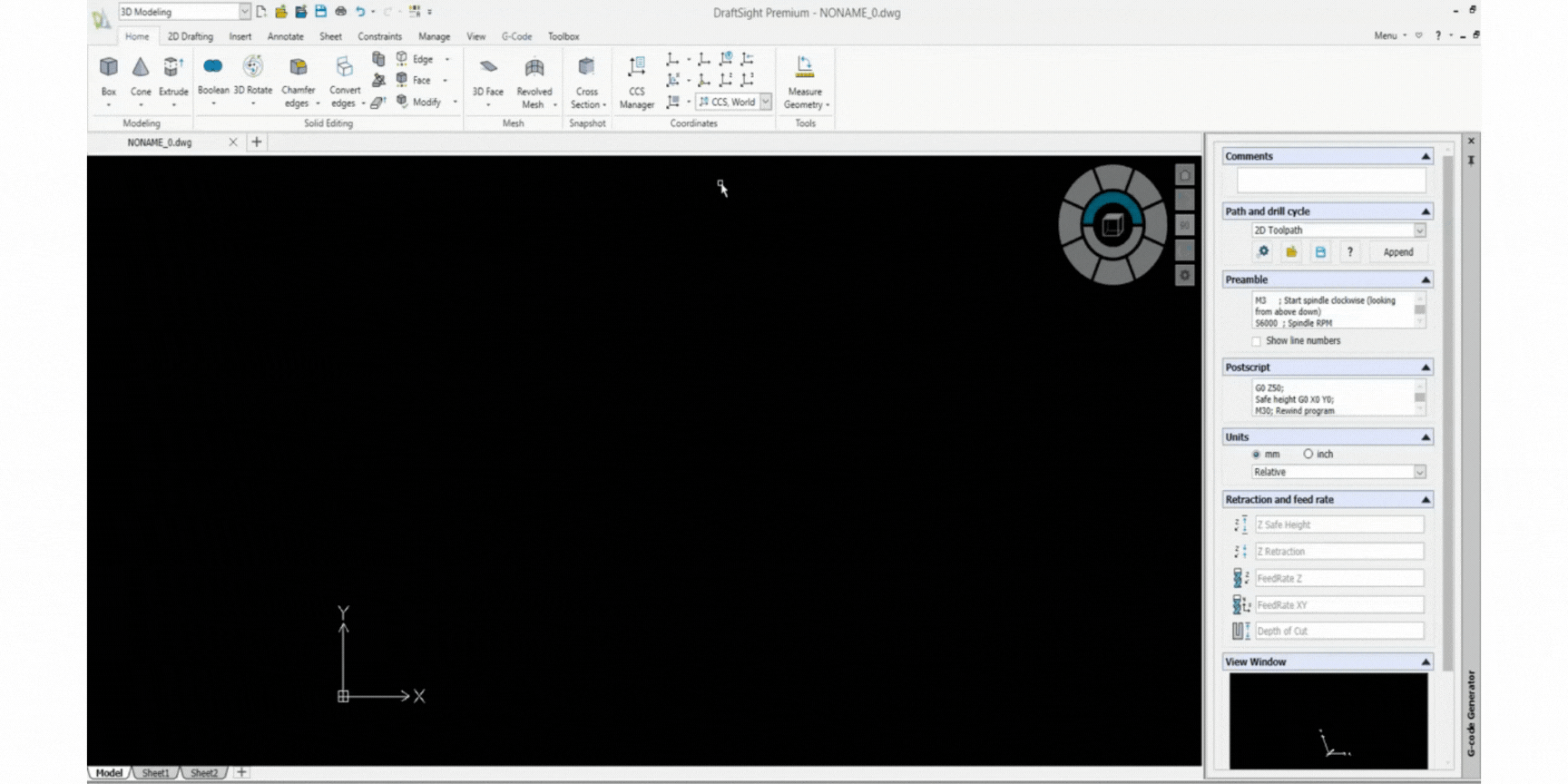1568x784 pixels.
Task: Enable Show line numbers checkbox
Action: 1256,341
